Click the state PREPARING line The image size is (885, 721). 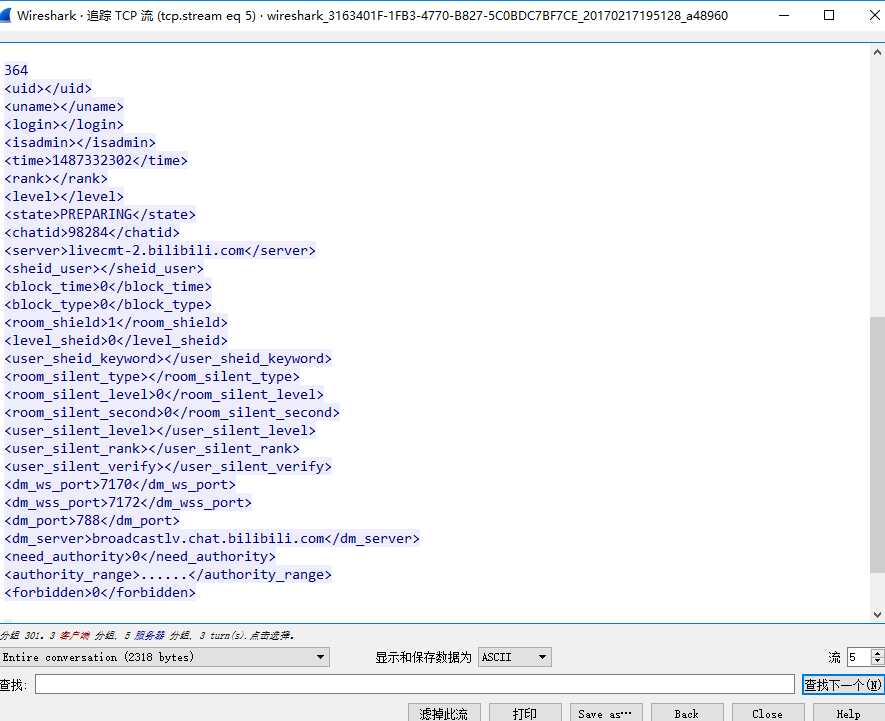coord(100,215)
